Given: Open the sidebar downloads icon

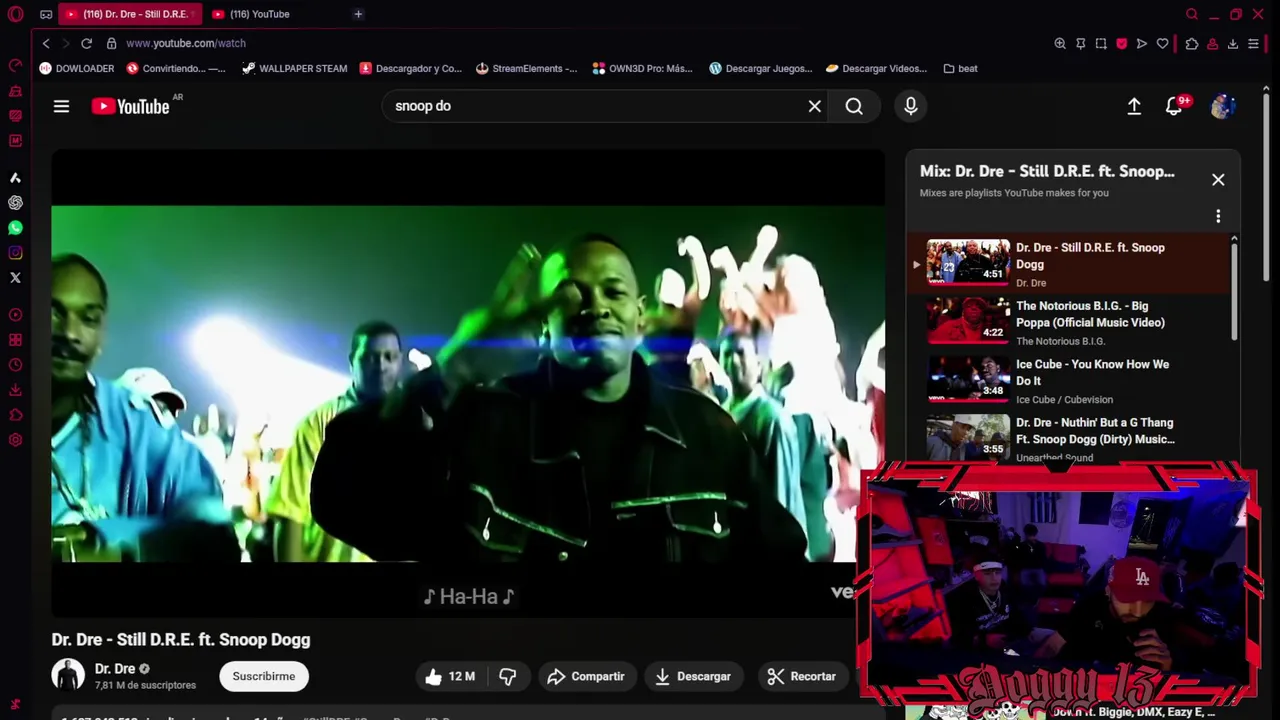Looking at the screenshot, I should [x=15, y=390].
